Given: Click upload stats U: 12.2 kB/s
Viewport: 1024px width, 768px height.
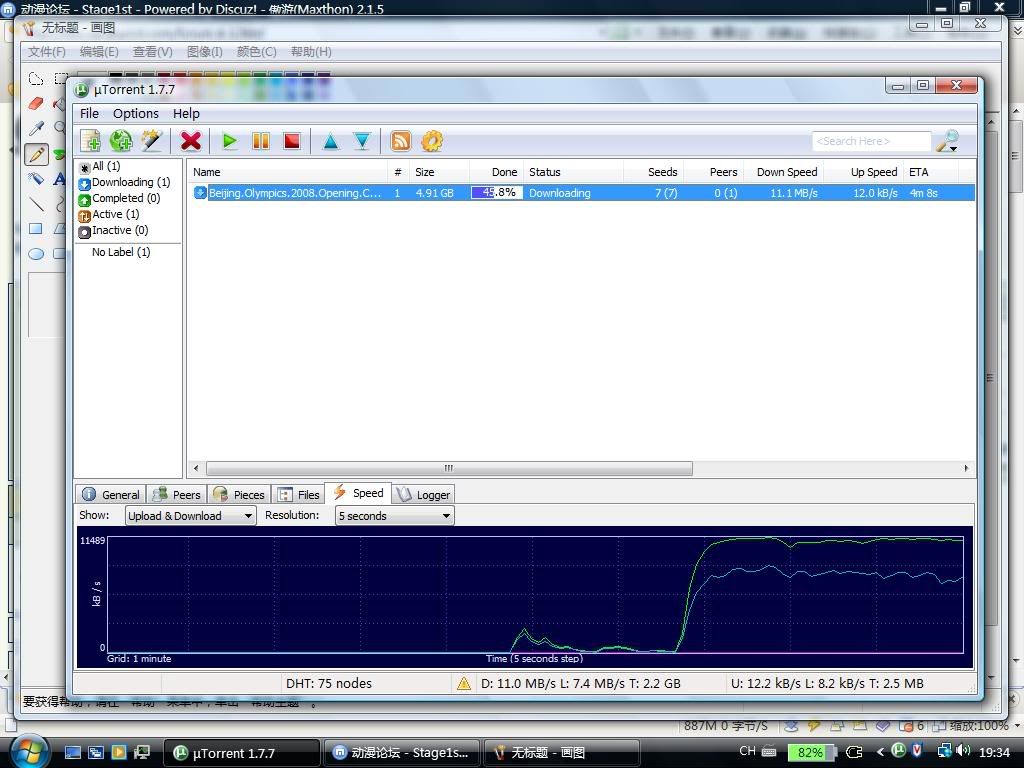Looking at the screenshot, I should coord(827,684).
